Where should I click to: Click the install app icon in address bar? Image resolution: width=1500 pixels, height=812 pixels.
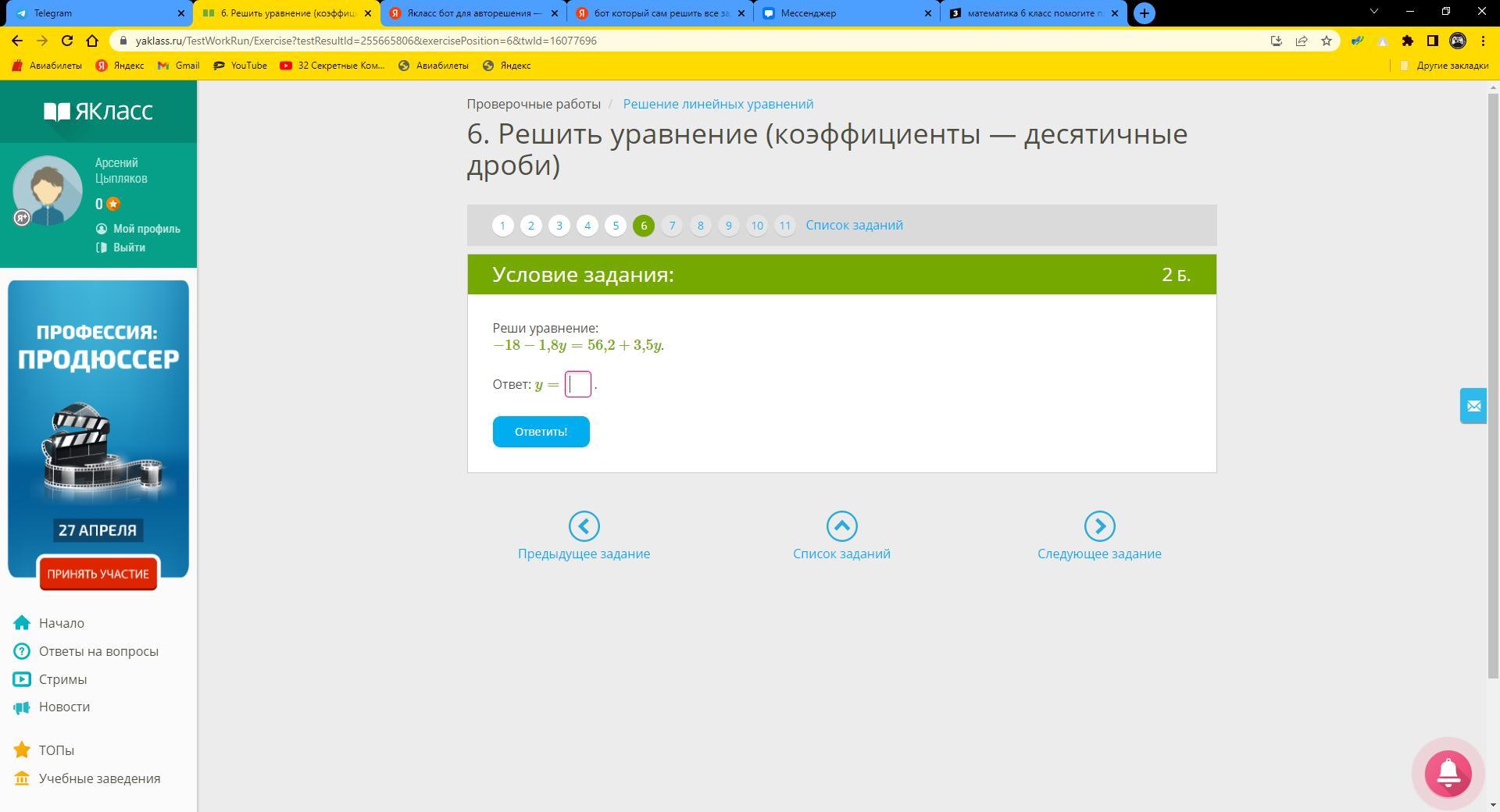coord(1277,41)
